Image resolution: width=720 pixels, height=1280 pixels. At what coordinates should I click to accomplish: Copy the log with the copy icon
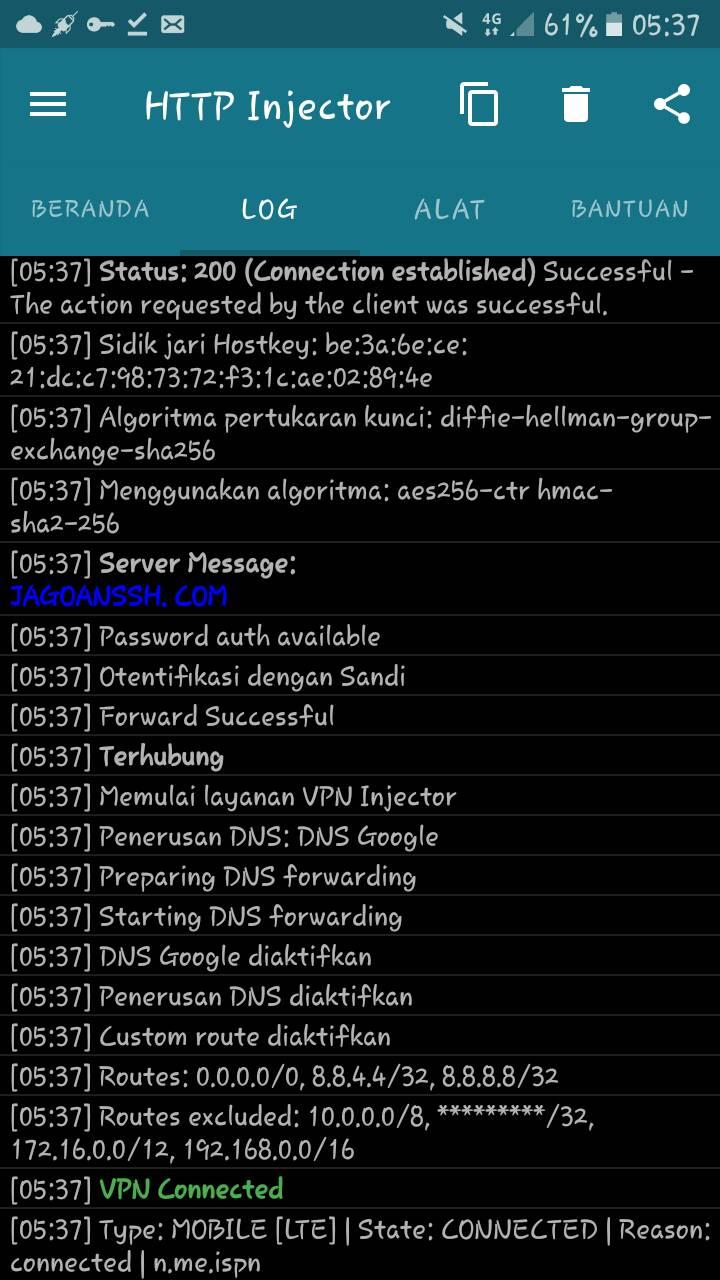click(x=479, y=104)
